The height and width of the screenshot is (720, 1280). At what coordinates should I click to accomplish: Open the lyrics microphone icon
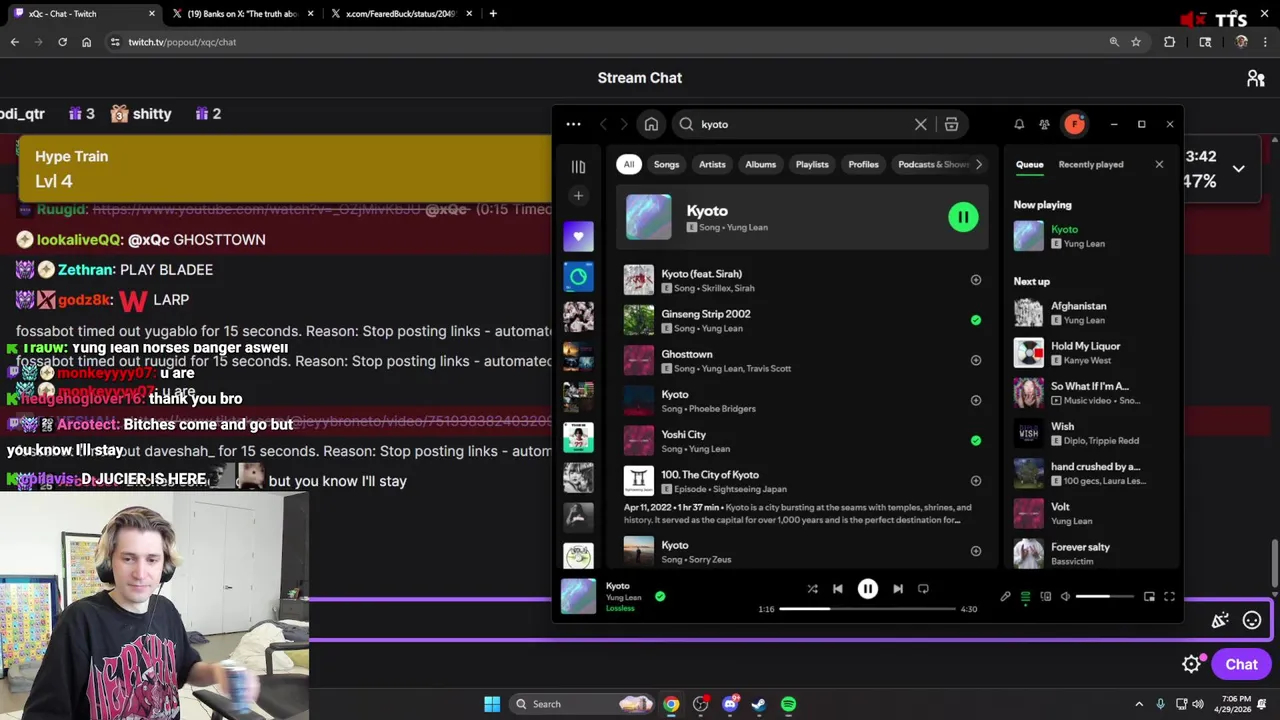tap(1005, 597)
